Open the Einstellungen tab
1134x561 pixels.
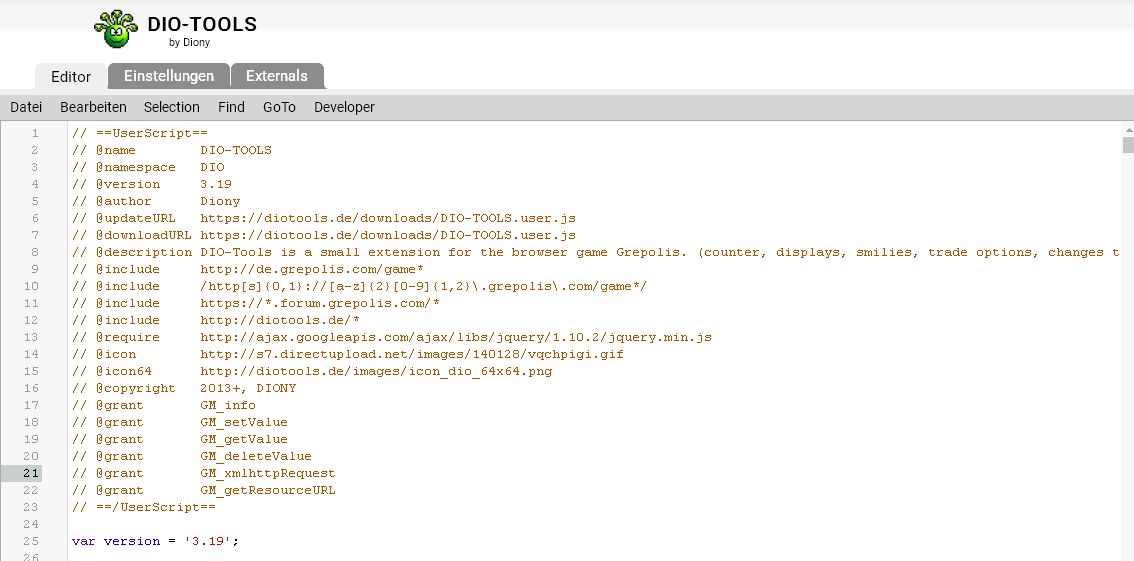click(x=168, y=76)
